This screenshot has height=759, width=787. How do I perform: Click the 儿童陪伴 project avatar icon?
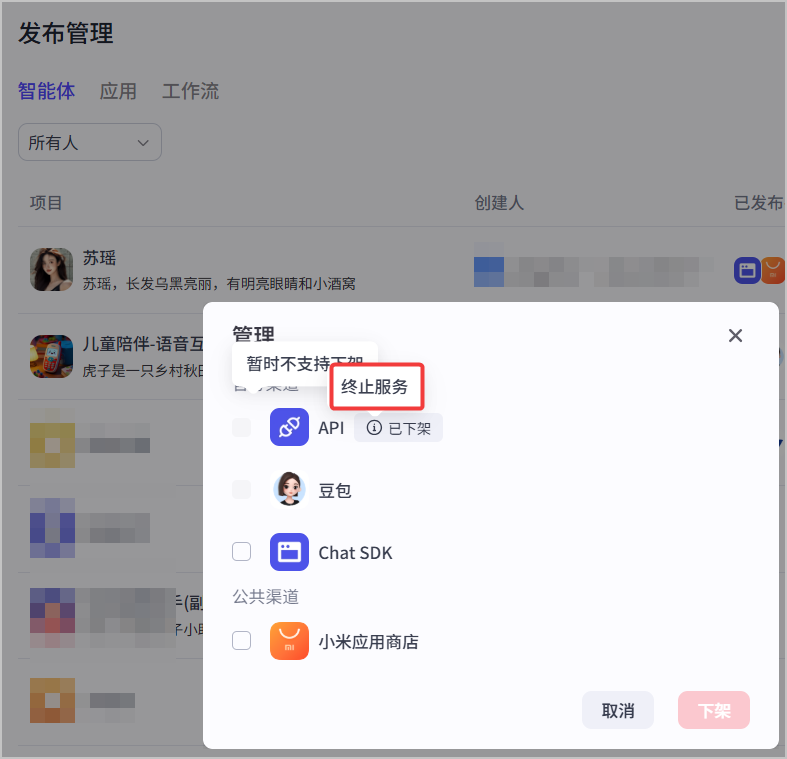click(51, 356)
